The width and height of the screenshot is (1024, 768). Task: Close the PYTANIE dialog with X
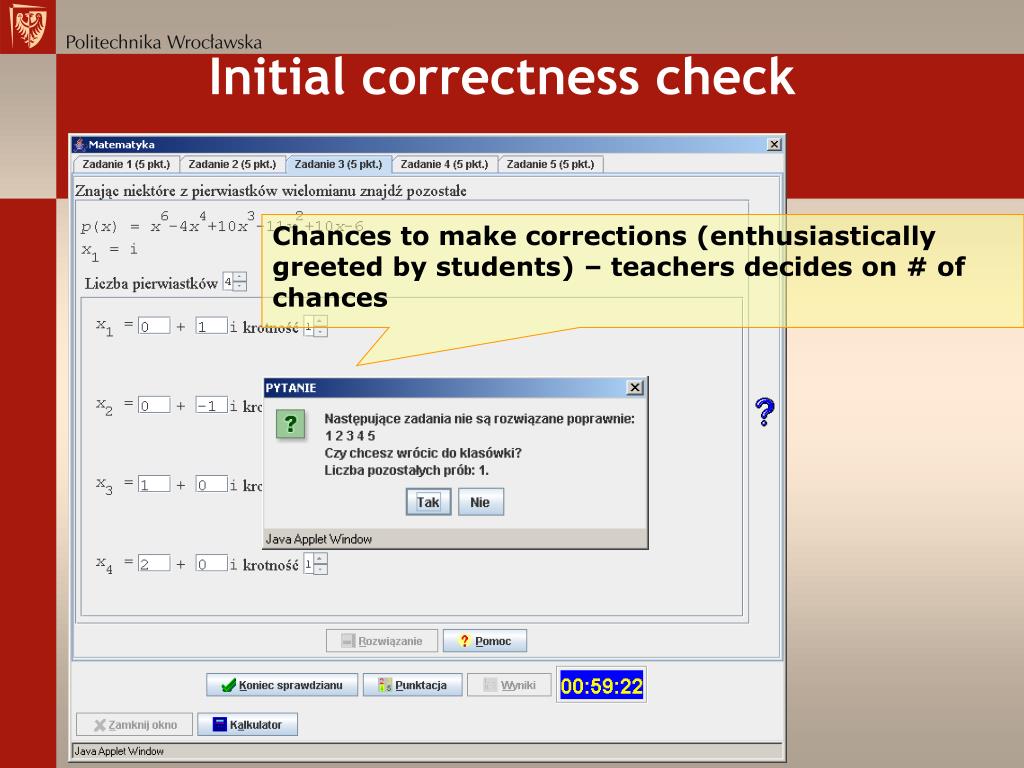[634, 388]
